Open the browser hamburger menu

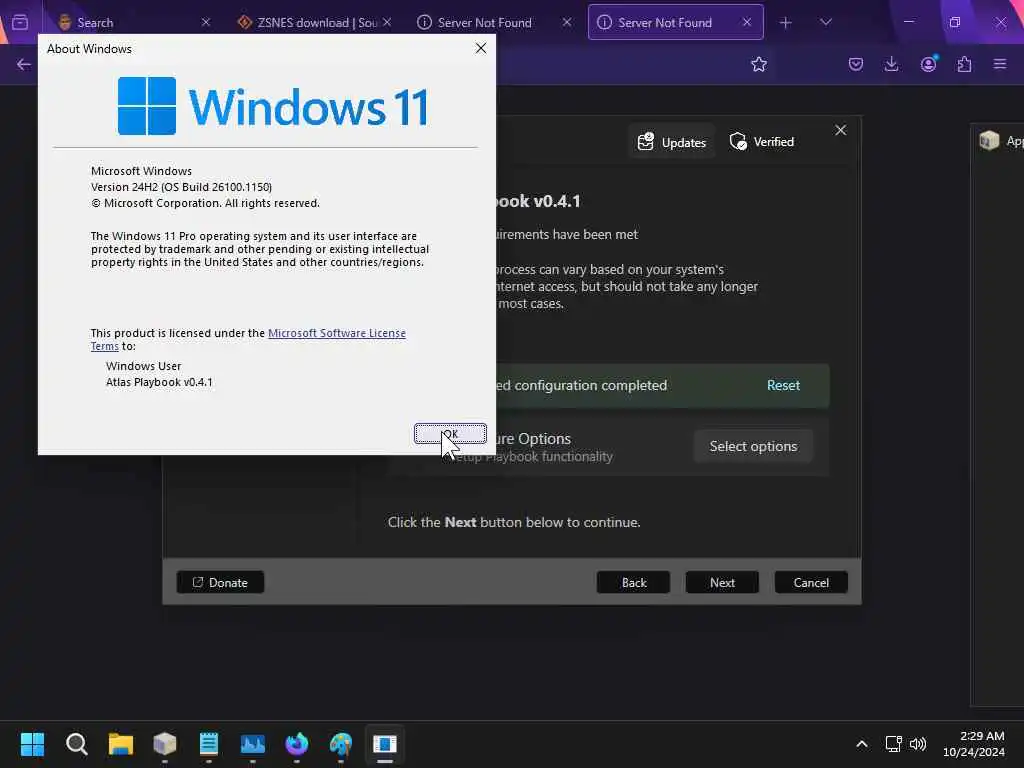1000,64
